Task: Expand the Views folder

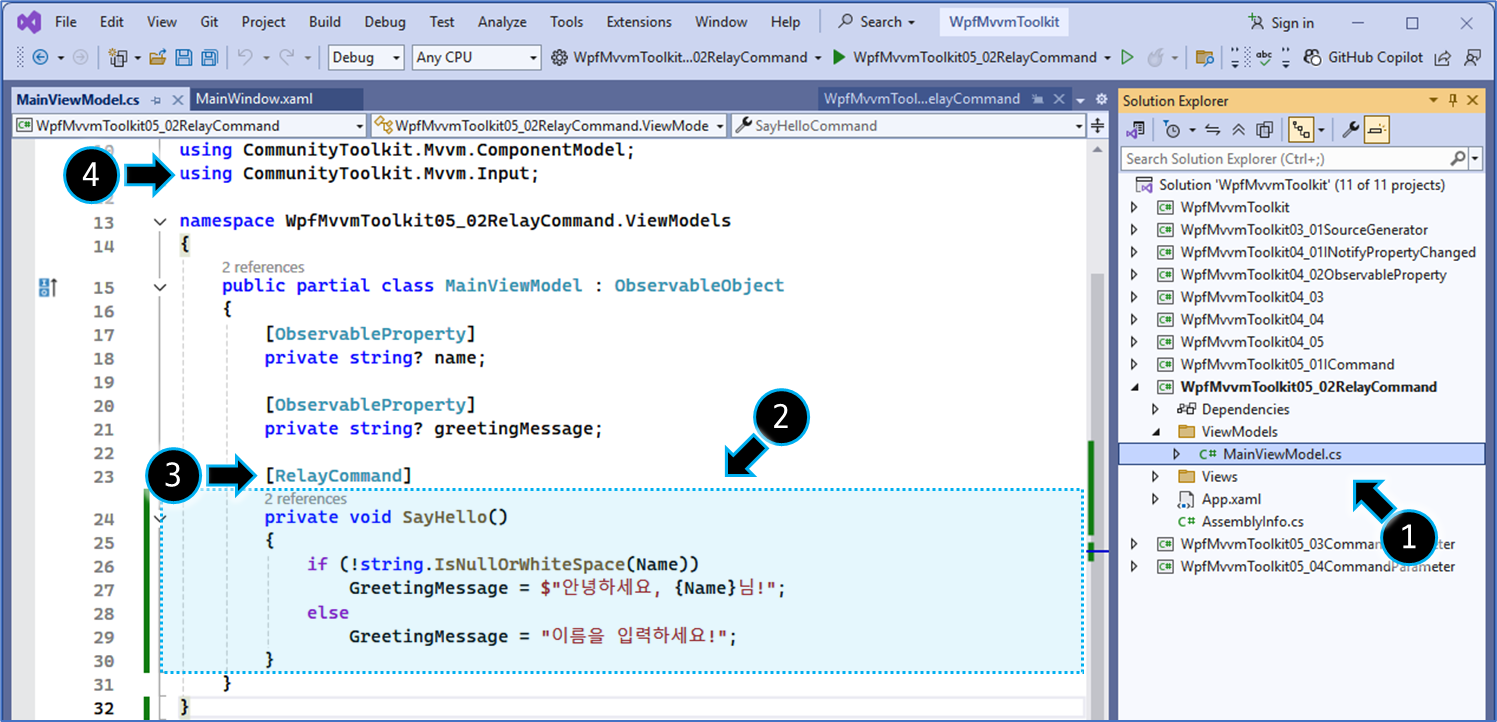Action: click(1156, 477)
